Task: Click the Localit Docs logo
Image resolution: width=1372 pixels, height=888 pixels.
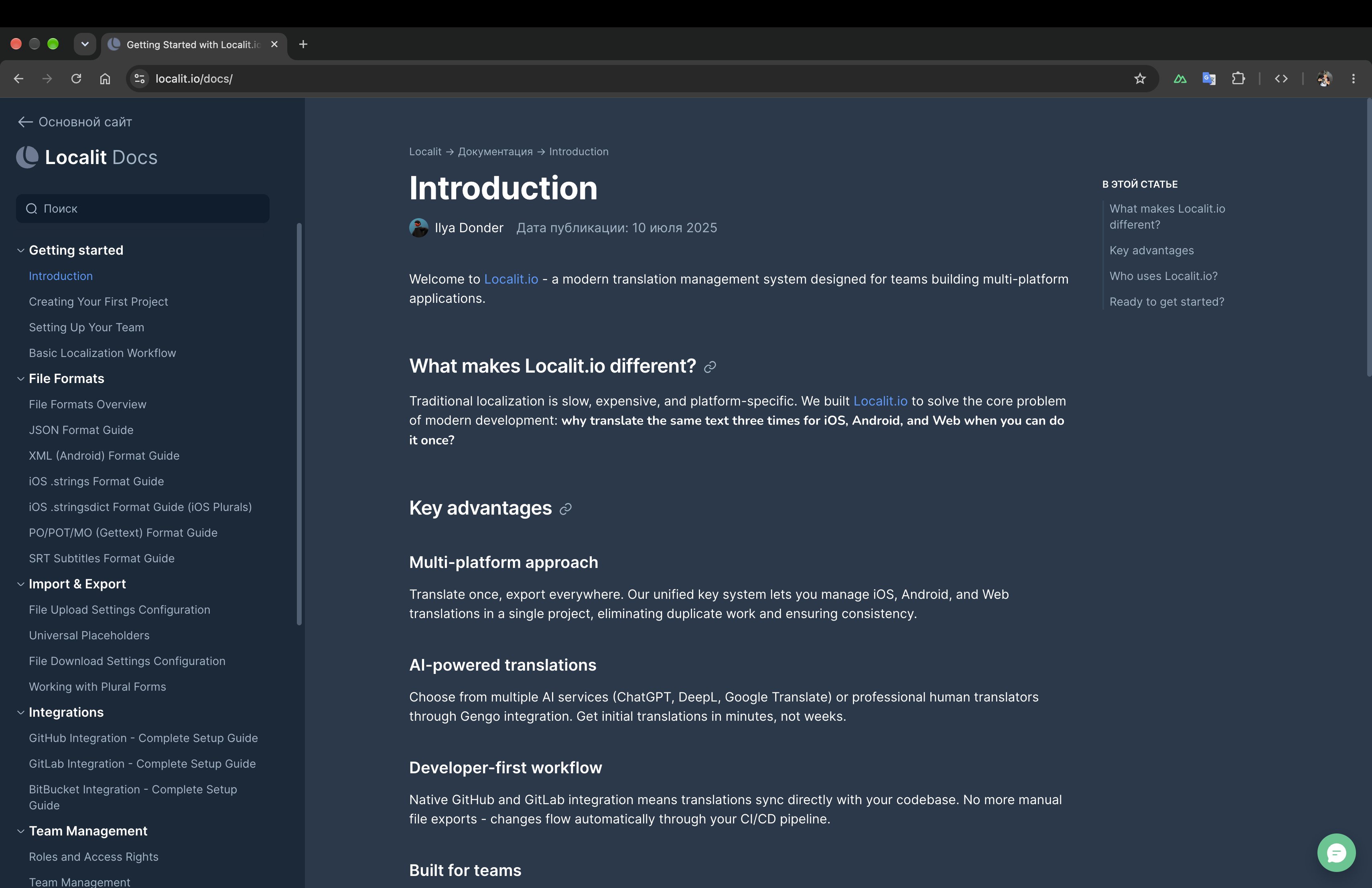Action: (x=87, y=157)
